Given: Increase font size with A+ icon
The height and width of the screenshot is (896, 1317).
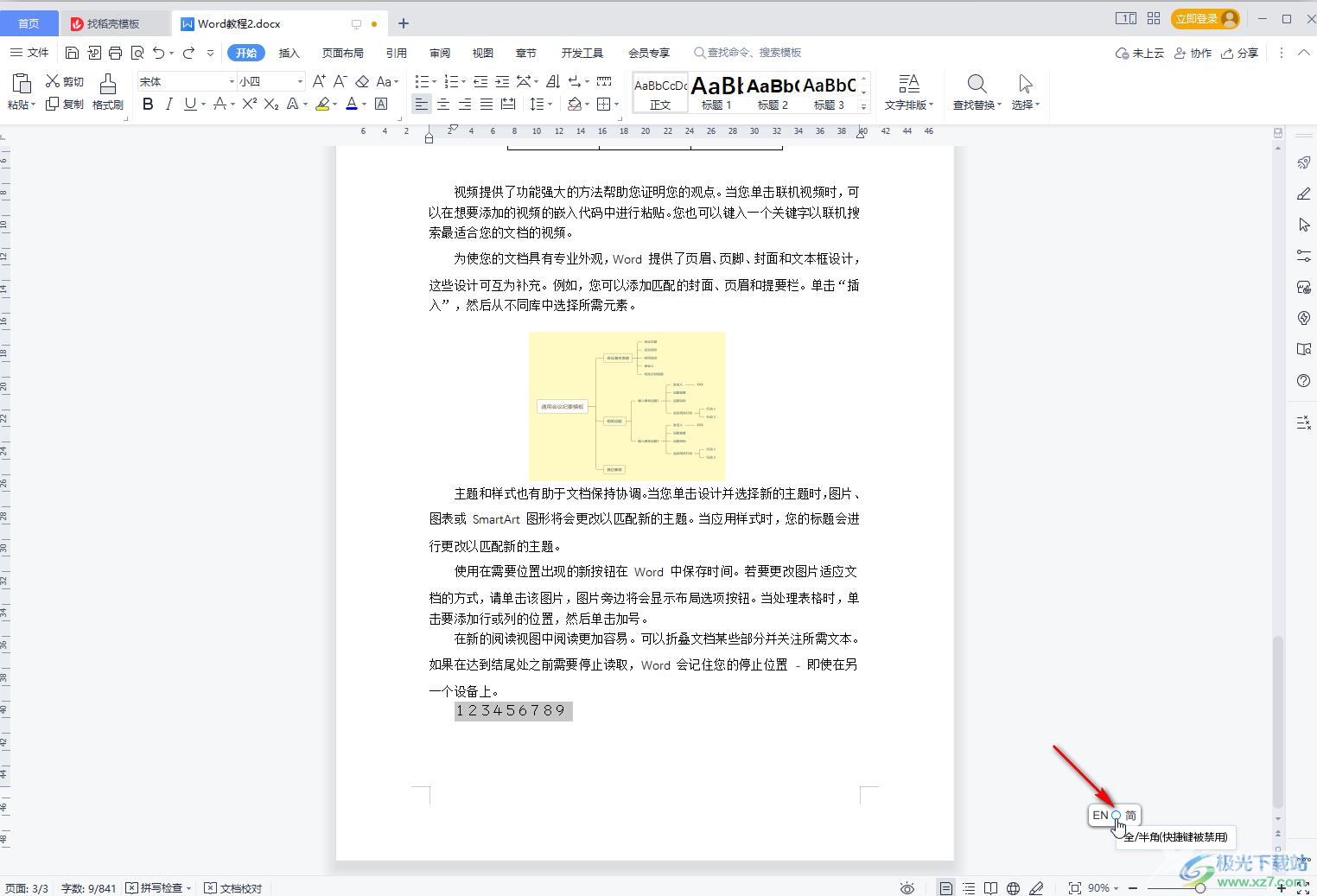Looking at the screenshot, I should [x=319, y=81].
